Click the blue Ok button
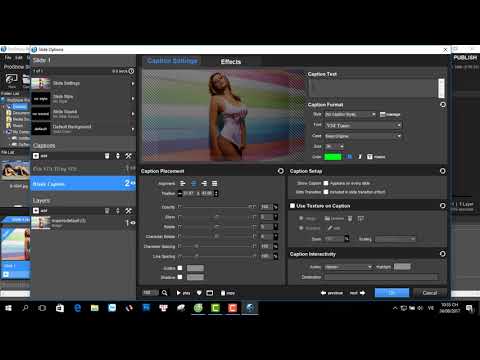 click(392, 293)
